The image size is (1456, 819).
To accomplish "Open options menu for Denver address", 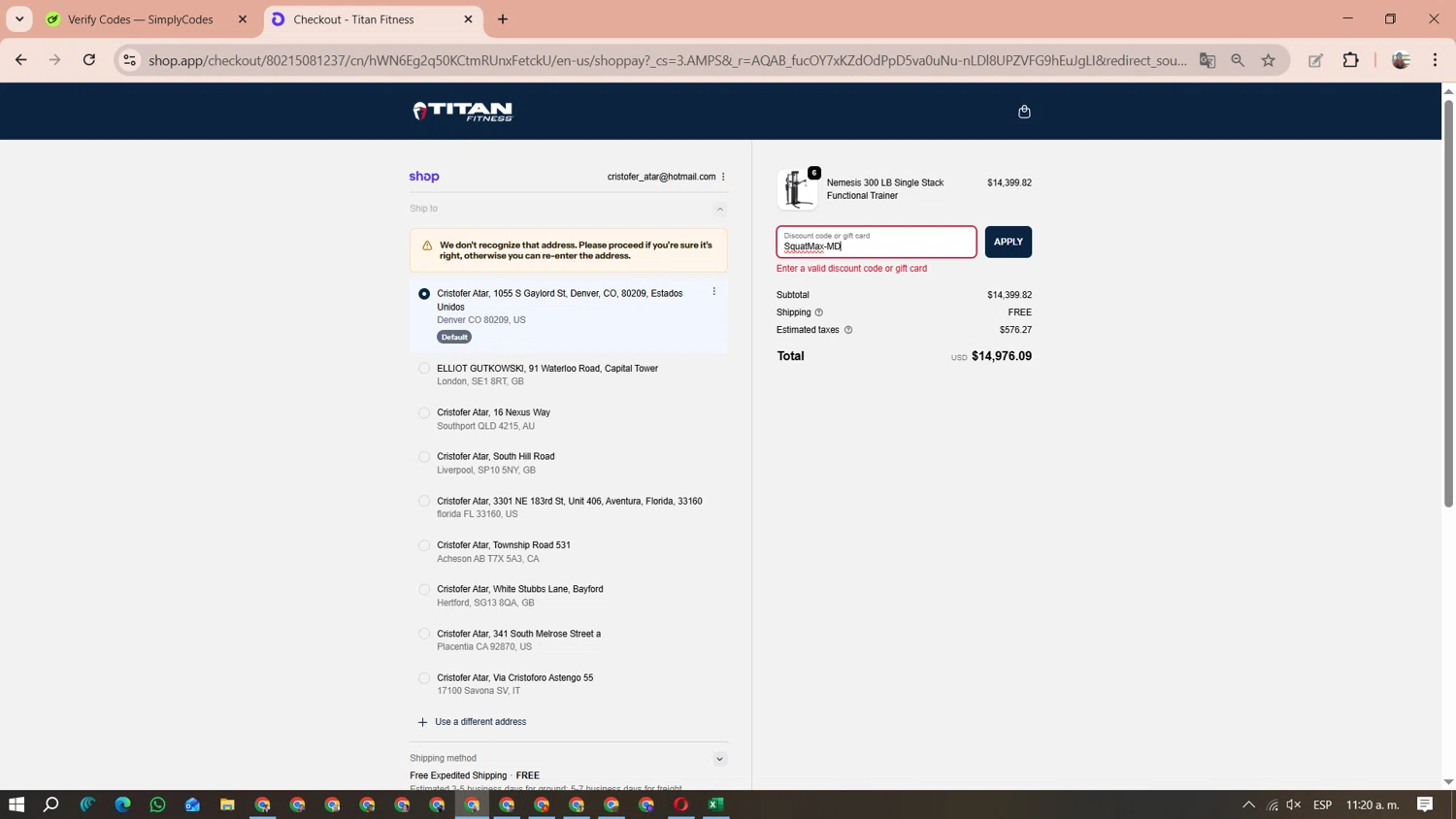I will pyautogui.click(x=714, y=291).
